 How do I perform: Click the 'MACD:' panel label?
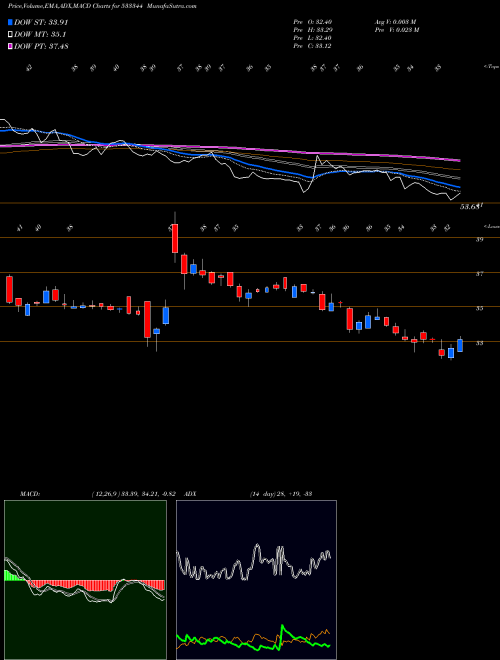pyautogui.click(x=30, y=494)
